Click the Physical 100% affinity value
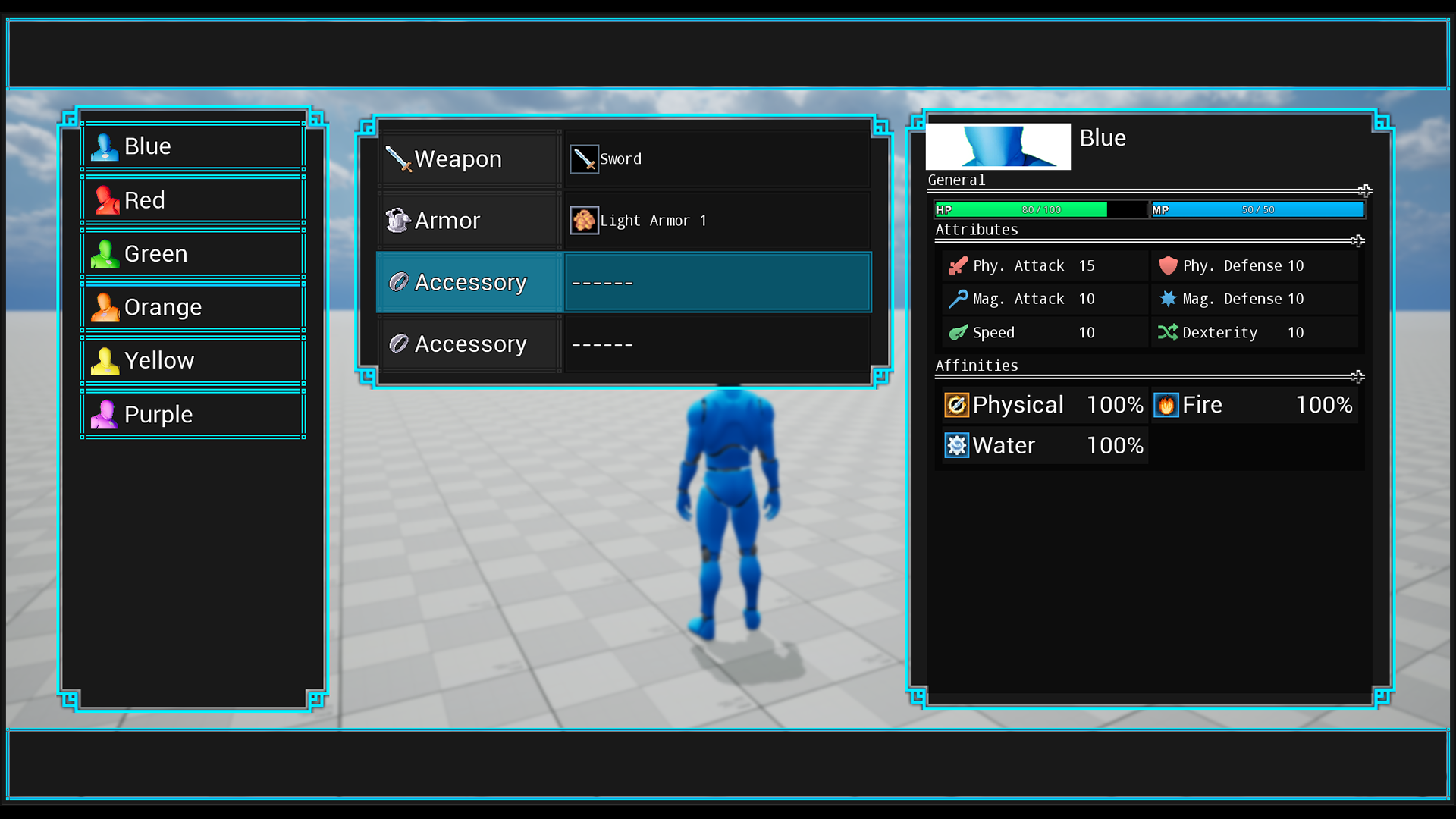This screenshot has height=819, width=1456. tap(1115, 405)
